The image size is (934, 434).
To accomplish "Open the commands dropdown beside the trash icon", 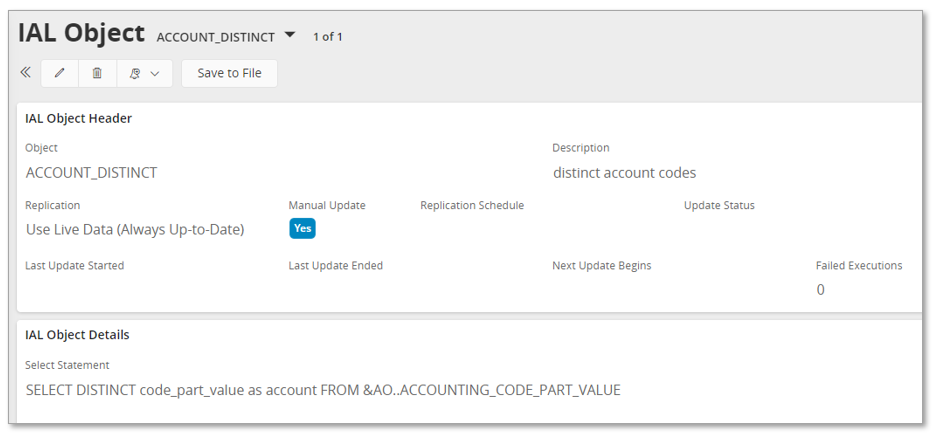I will coord(145,73).
